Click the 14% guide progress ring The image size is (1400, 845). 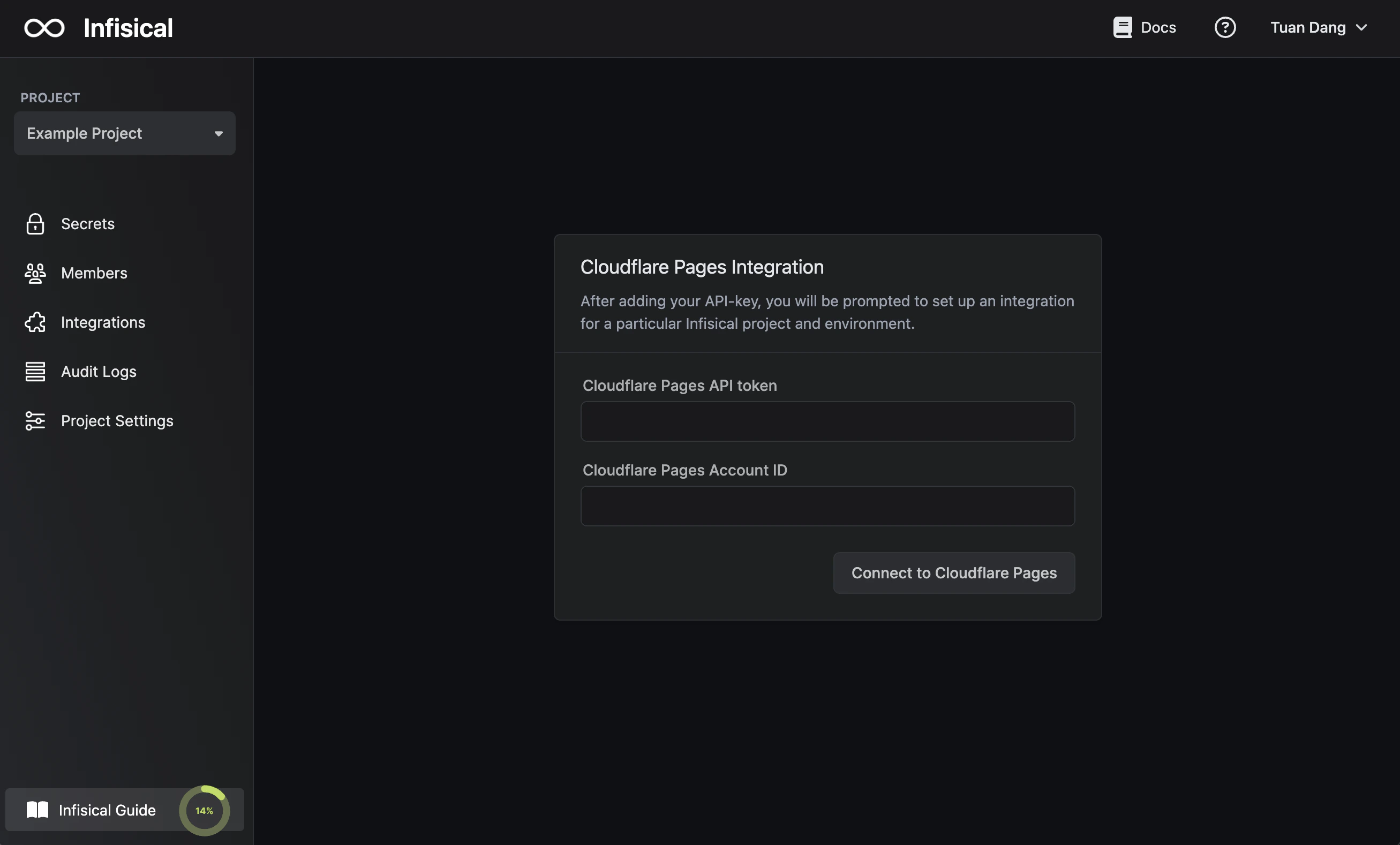(x=205, y=810)
